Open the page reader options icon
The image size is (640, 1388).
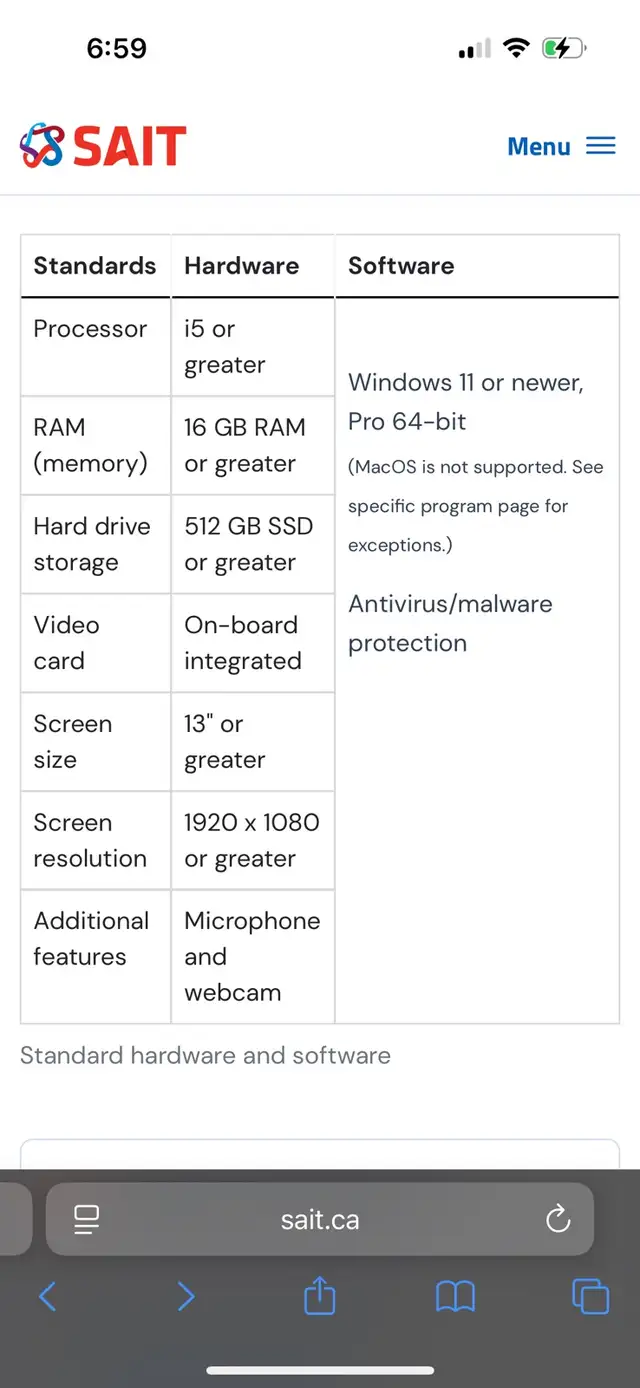pyautogui.click(x=87, y=1219)
